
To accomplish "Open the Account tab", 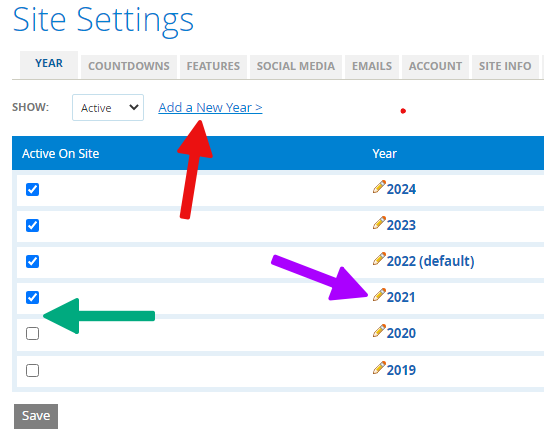I will tap(435, 66).
